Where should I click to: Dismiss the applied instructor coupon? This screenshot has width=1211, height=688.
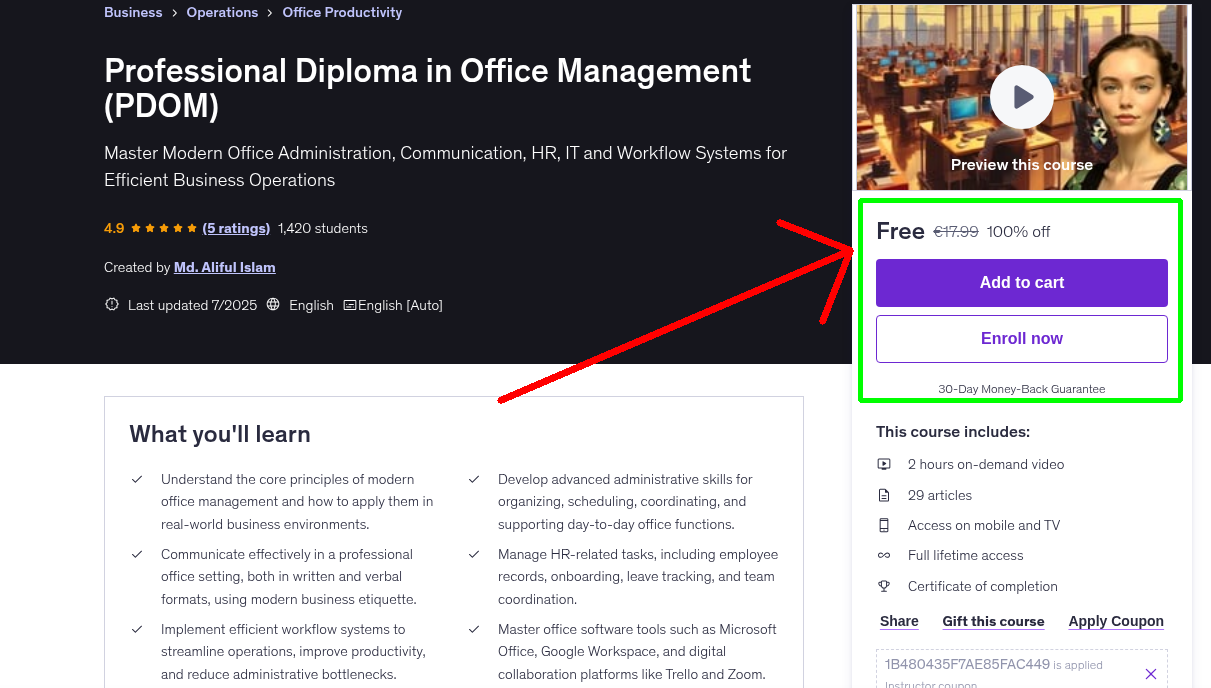1151,673
